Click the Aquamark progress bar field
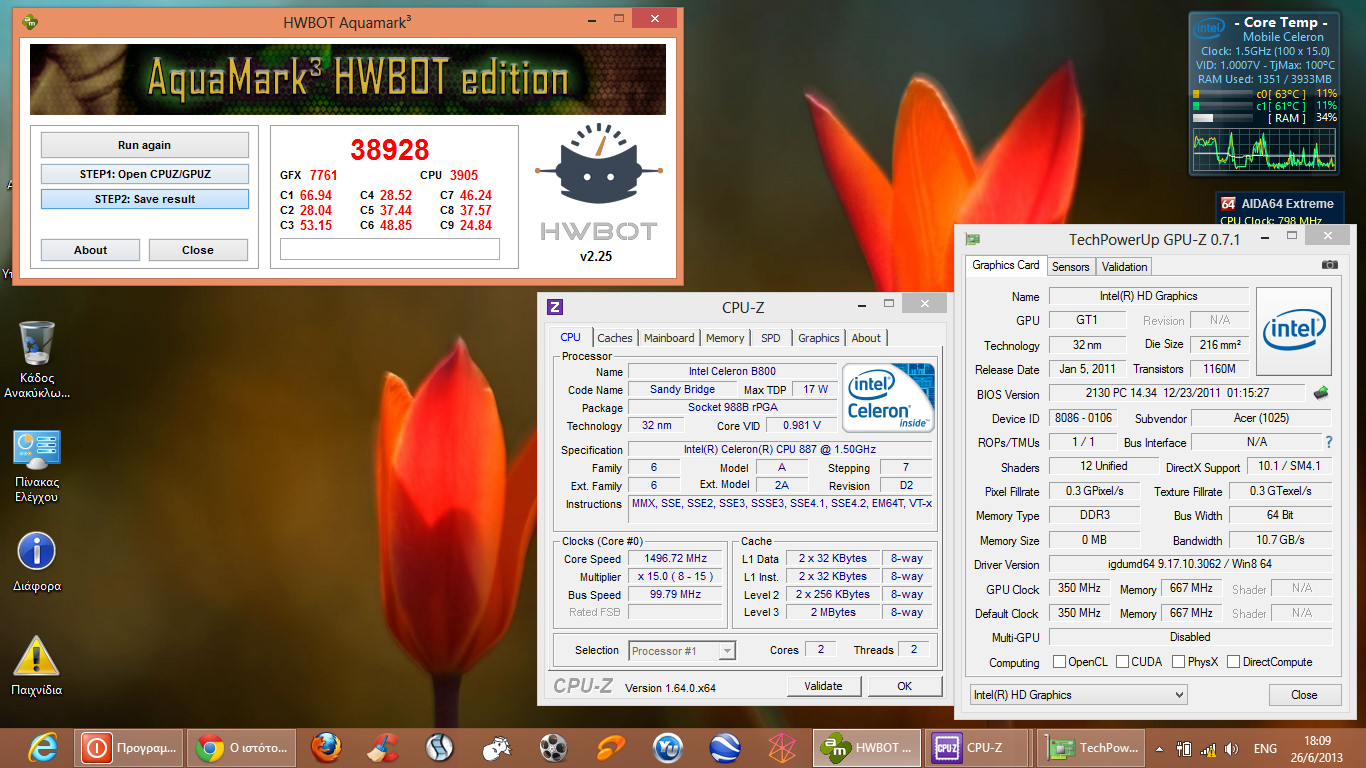 [x=389, y=249]
